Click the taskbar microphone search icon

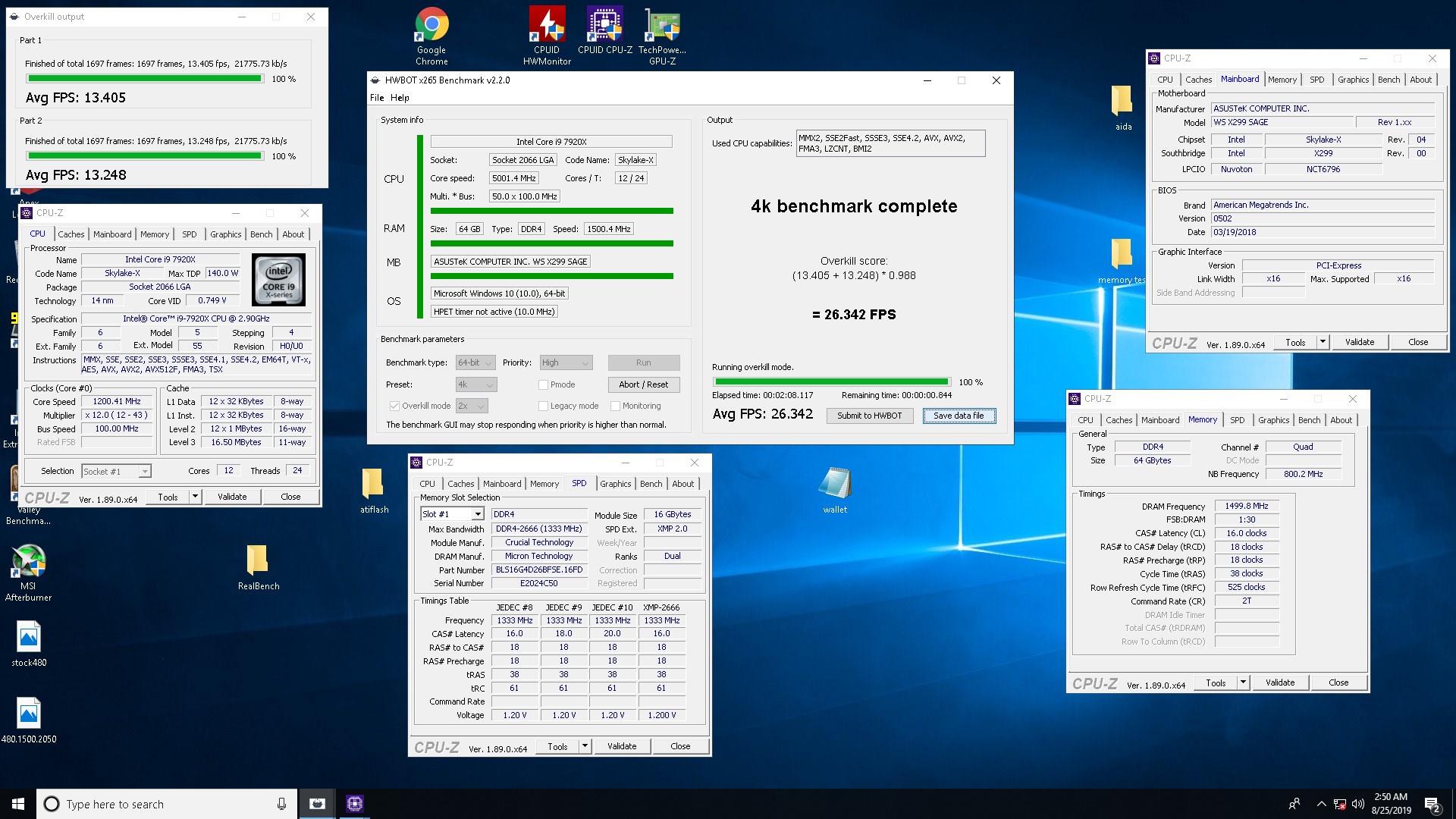coord(281,804)
